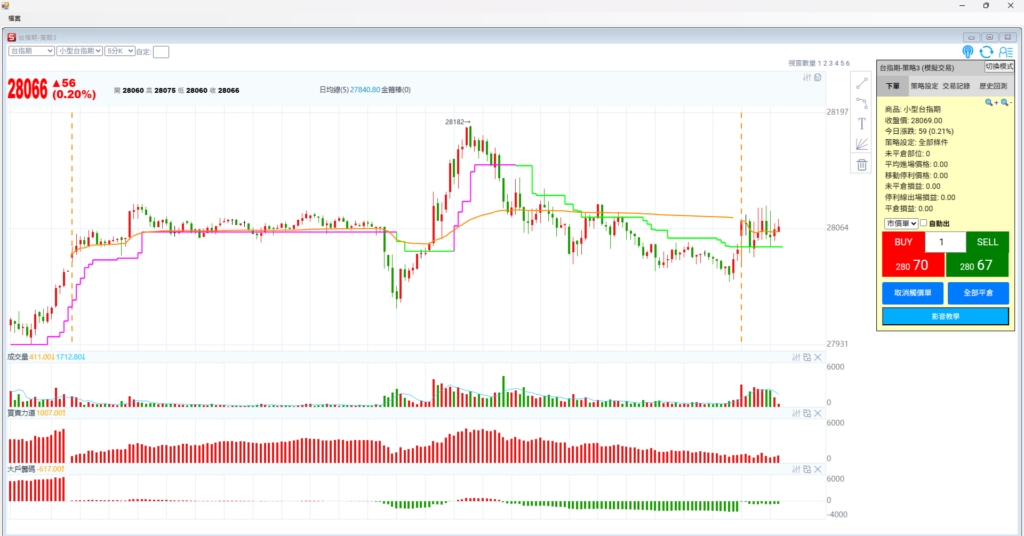Viewport: 1024px width, 536px height.
Task: Delete drawings with the trash can icon
Action: [861, 165]
